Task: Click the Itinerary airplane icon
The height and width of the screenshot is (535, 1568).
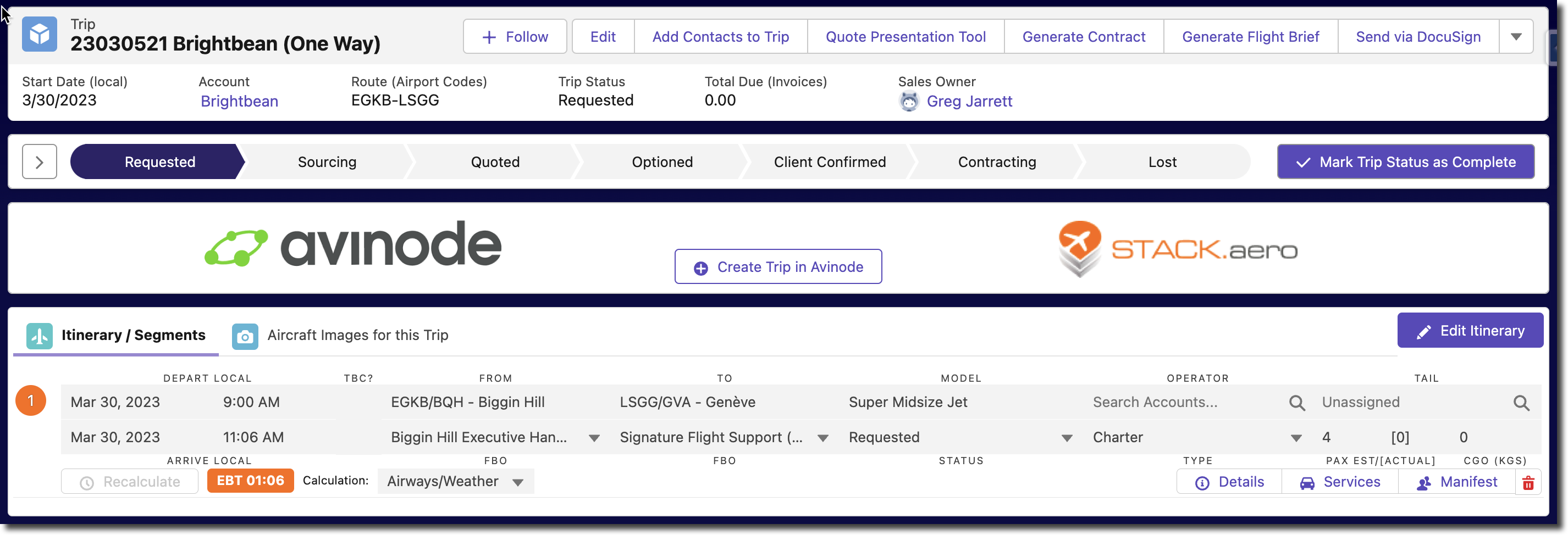Action: pos(40,336)
